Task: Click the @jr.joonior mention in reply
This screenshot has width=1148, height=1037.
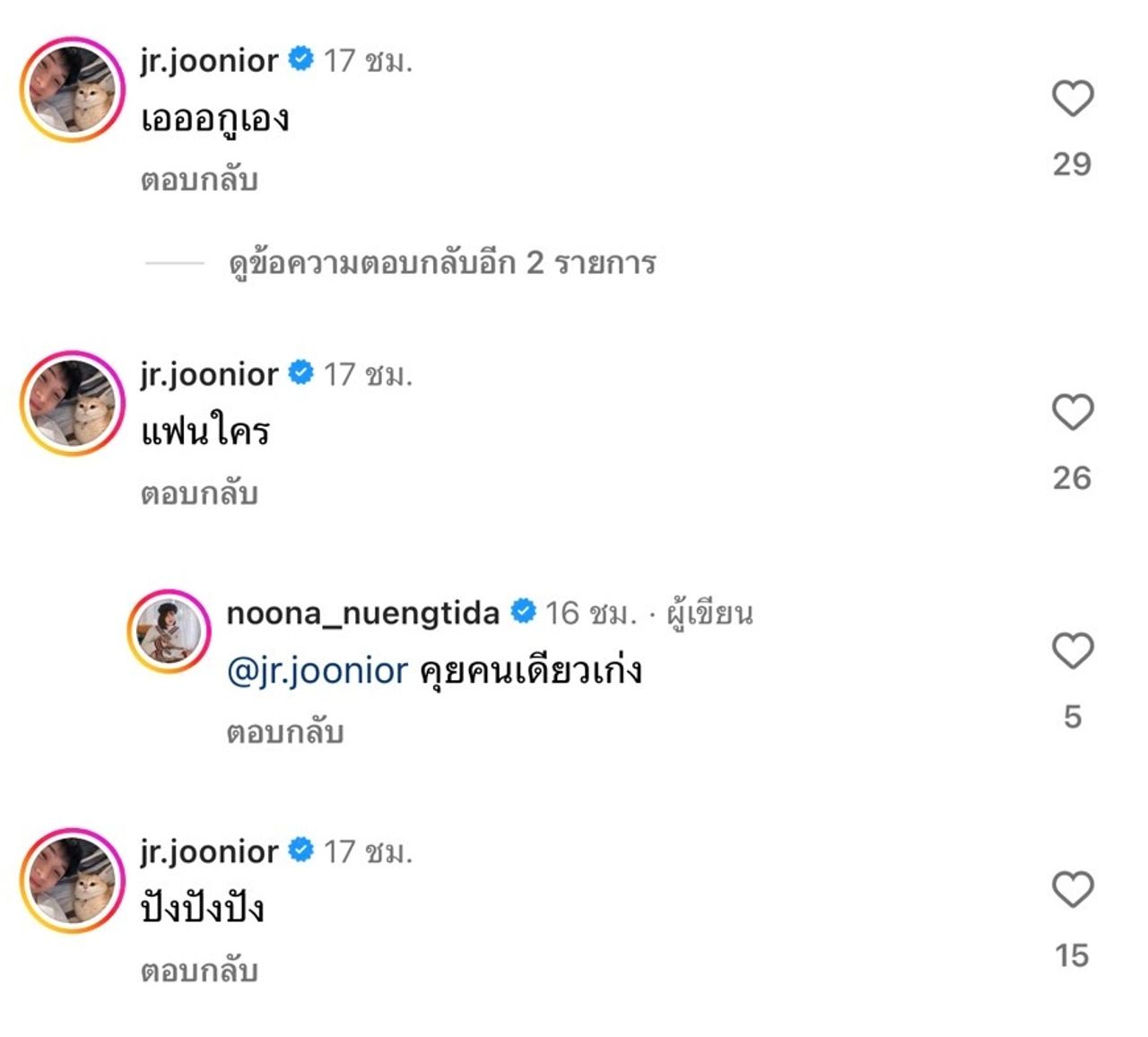Action: point(317,671)
